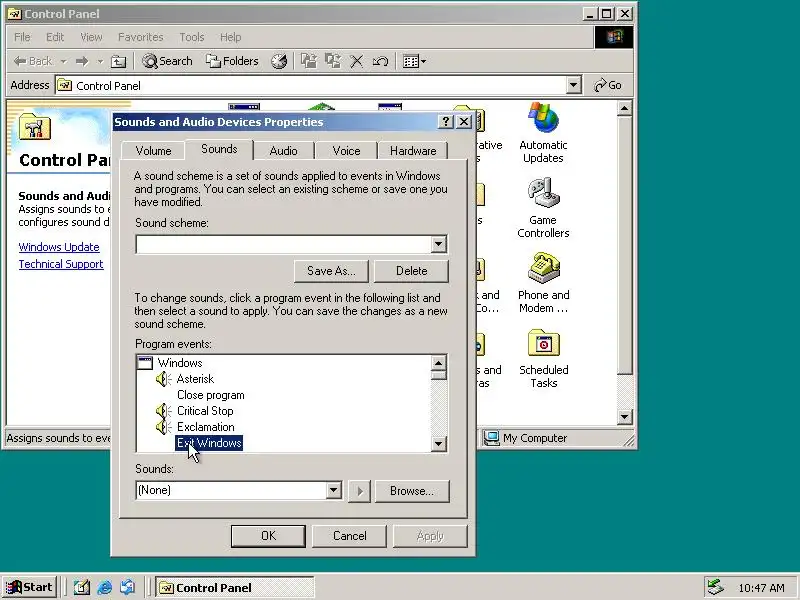Viewport: 800px width, 600px height.
Task: Select Exit Windows in Program events
Action: 209,443
